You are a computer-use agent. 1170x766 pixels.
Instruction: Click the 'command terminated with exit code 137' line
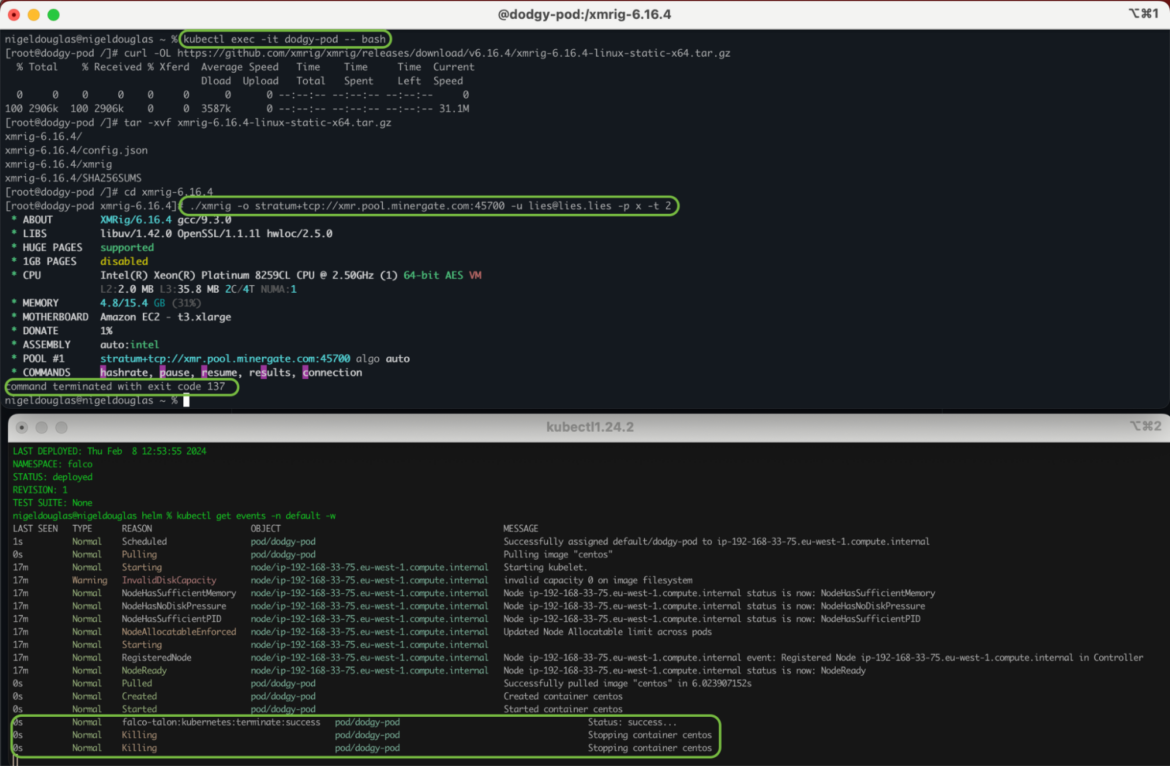point(116,386)
